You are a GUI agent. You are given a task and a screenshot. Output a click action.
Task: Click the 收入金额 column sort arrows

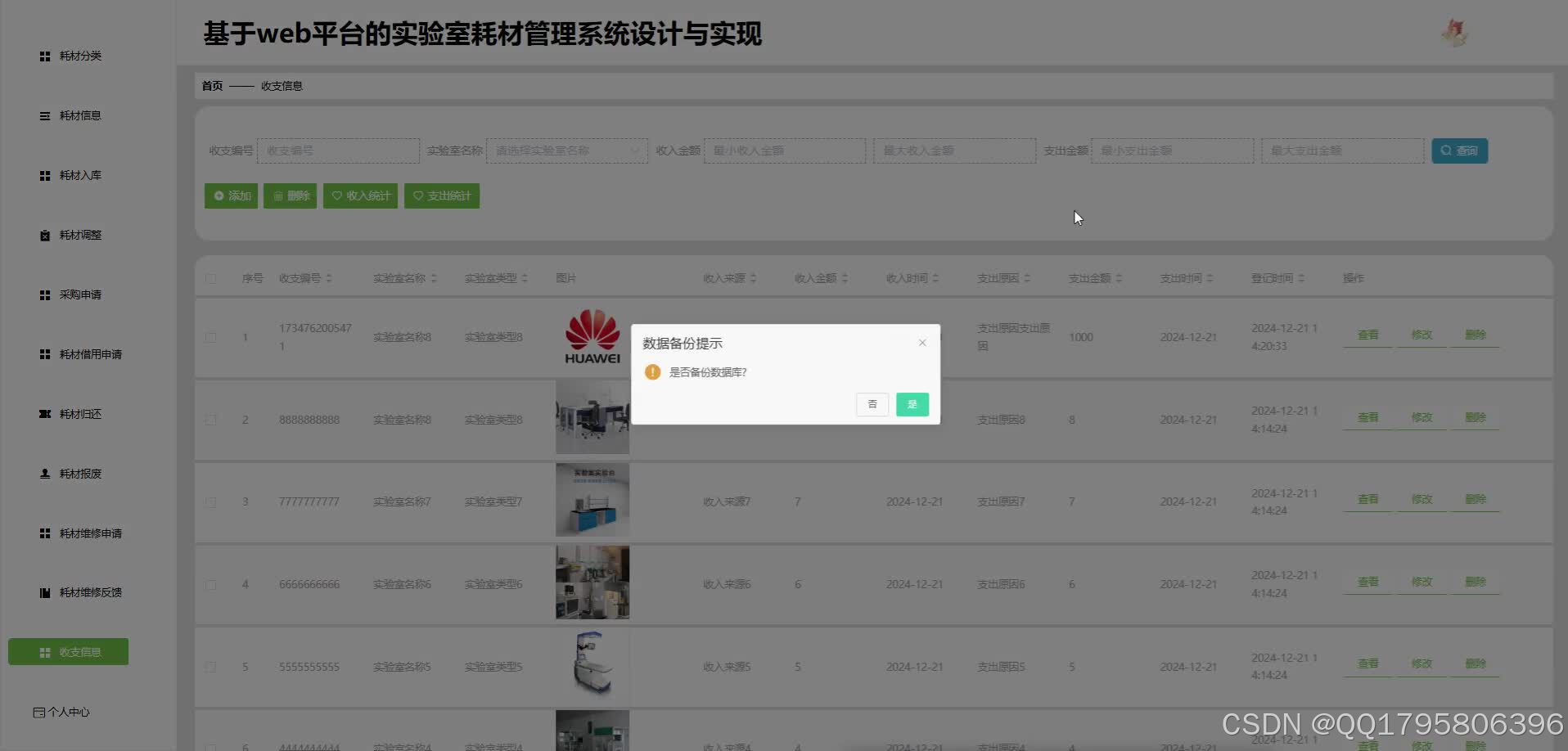click(x=846, y=277)
